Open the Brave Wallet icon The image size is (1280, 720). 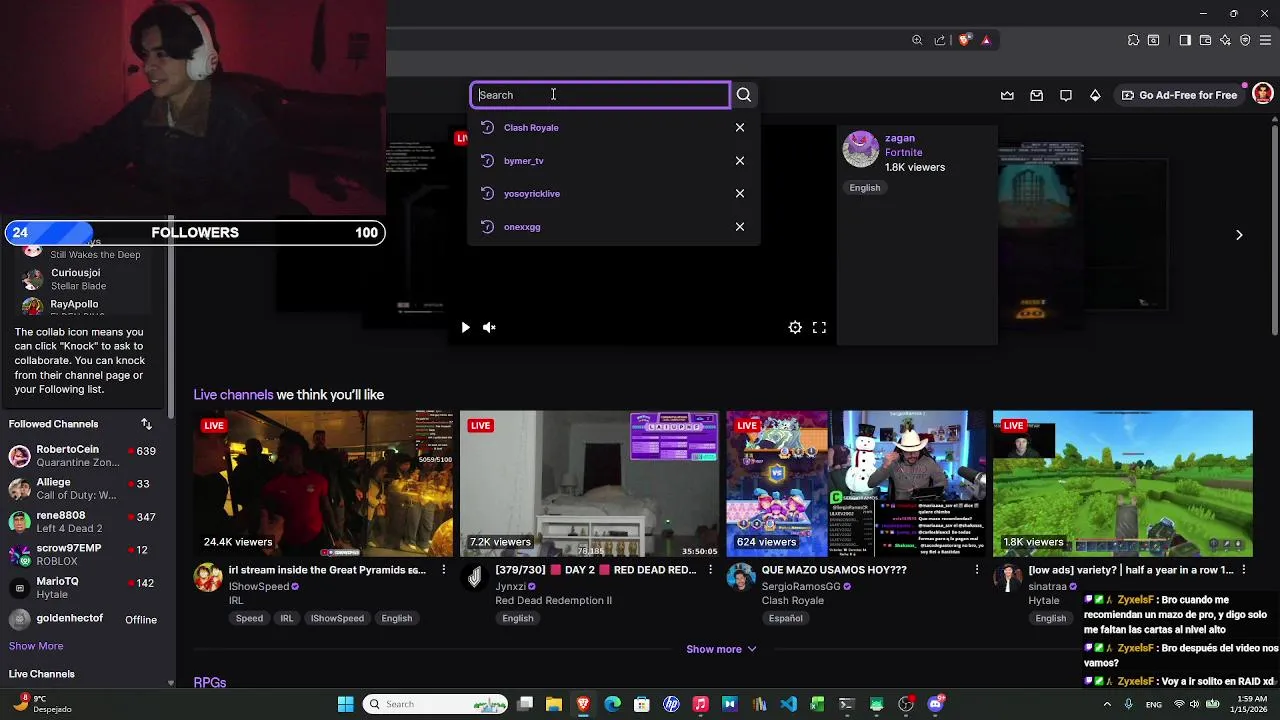1205,40
